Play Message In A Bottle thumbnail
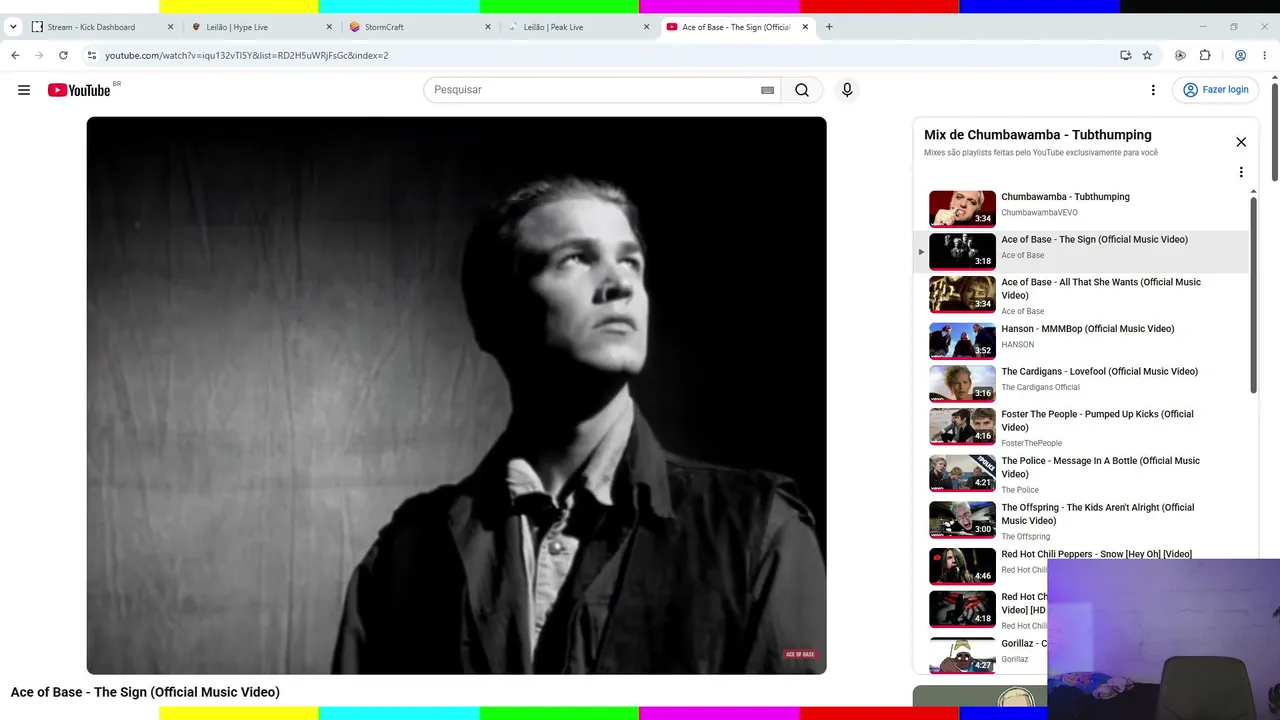Viewport: 1280px width, 720px height. (962, 473)
